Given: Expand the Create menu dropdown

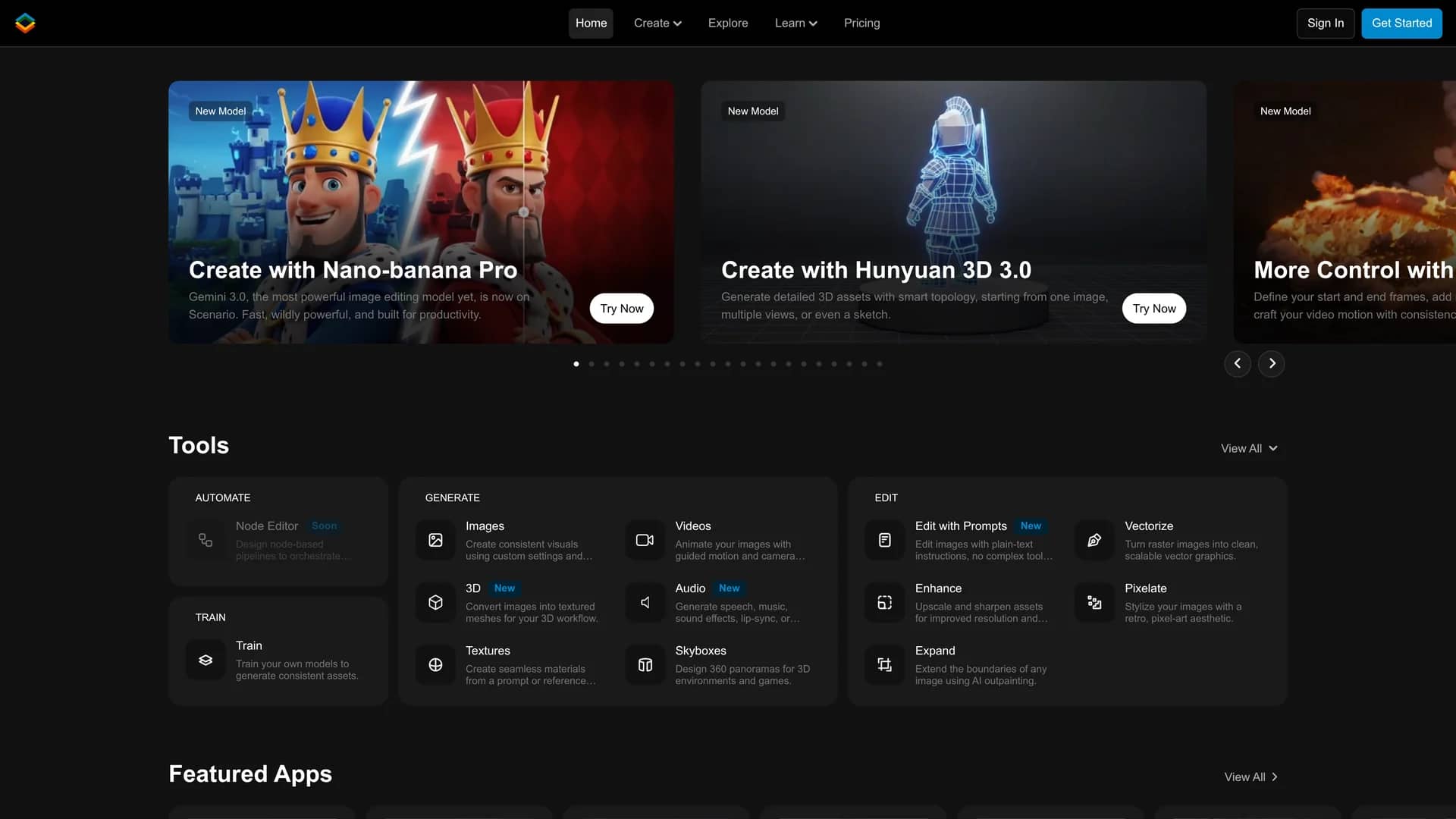Looking at the screenshot, I should coord(657,23).
